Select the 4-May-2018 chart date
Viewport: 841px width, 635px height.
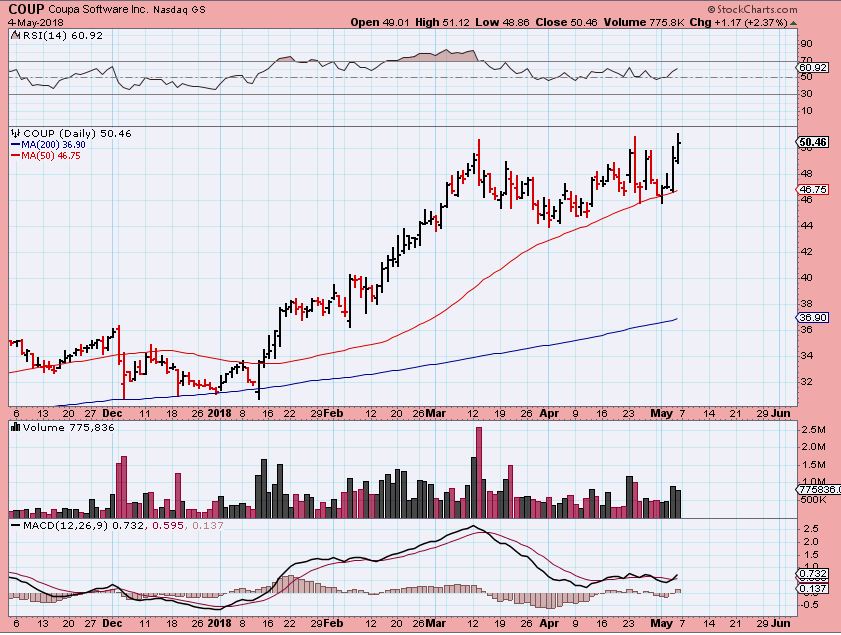pyautogui.click(x=36, y=23)
